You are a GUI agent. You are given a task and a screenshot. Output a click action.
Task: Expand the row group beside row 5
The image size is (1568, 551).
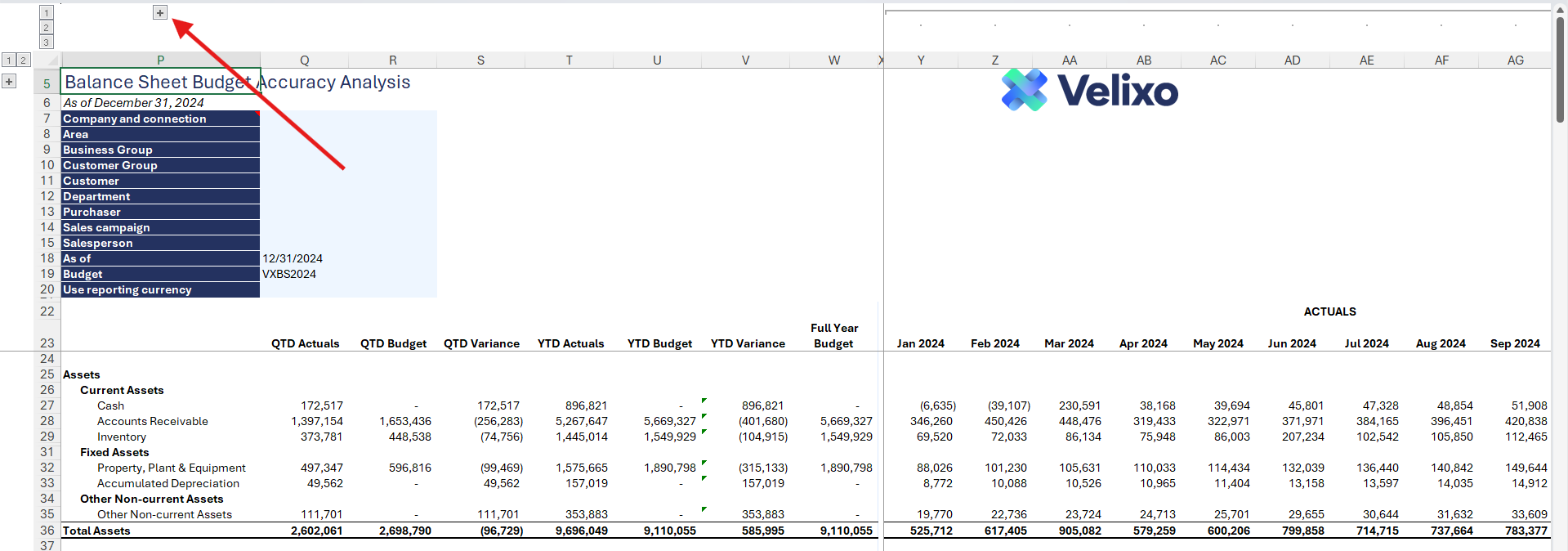click(9, 81)
